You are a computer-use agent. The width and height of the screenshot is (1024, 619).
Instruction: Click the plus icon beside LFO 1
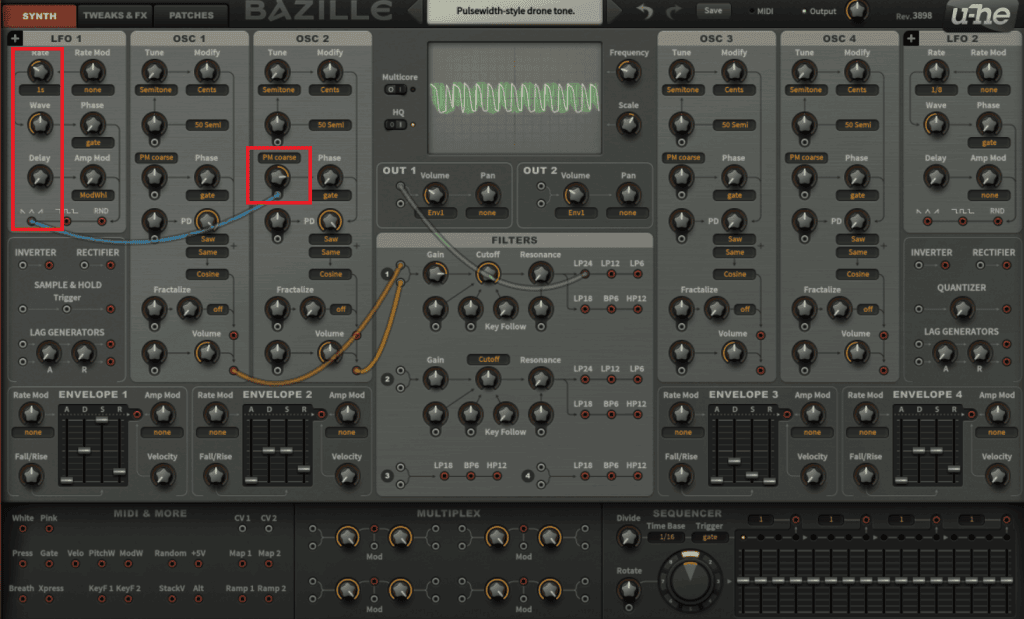15,38
